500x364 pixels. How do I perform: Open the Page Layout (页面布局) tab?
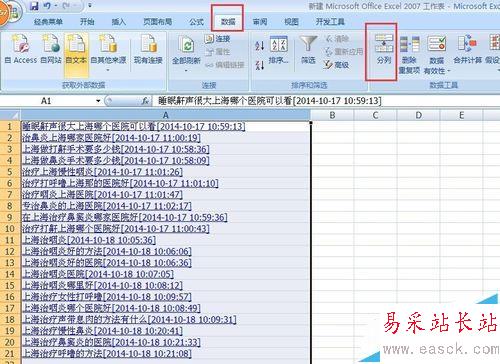click(158, 22)
